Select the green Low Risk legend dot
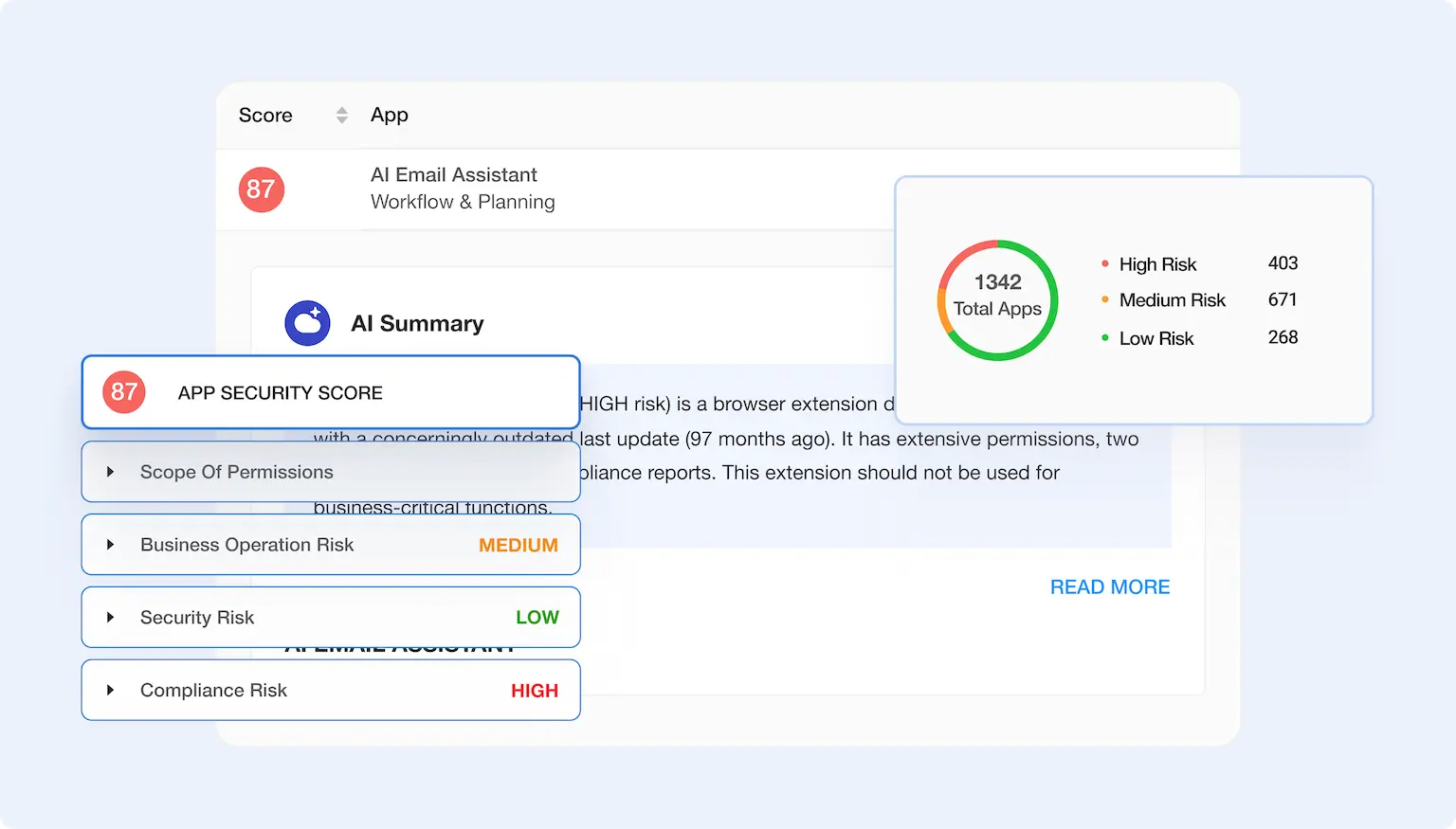 (x=1104, y=337)
